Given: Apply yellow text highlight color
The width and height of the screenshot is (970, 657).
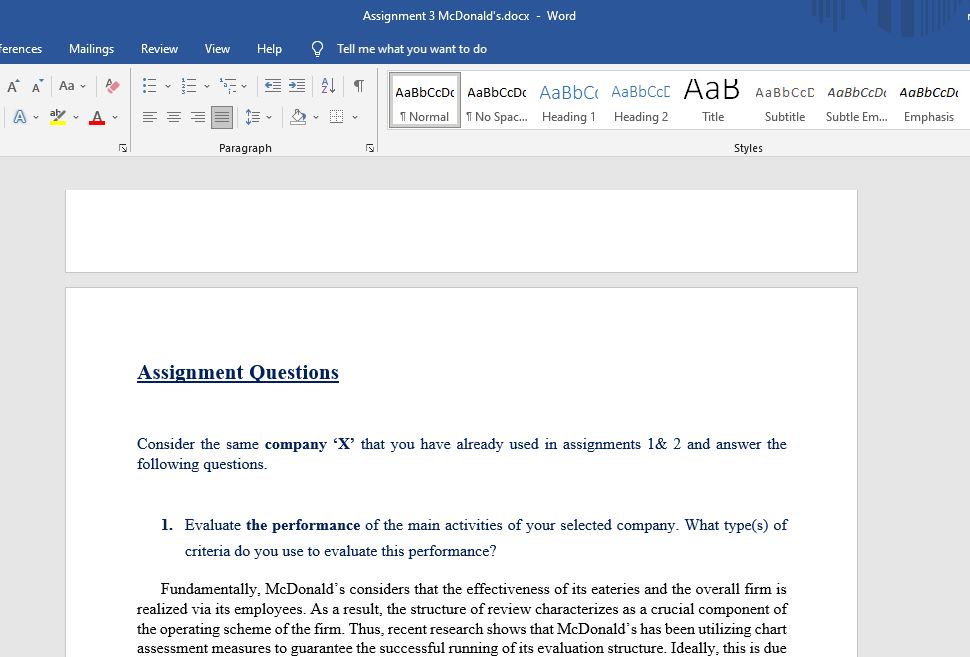Looking at the screenshot, I should pyautogui.click(x=58, y=117).
